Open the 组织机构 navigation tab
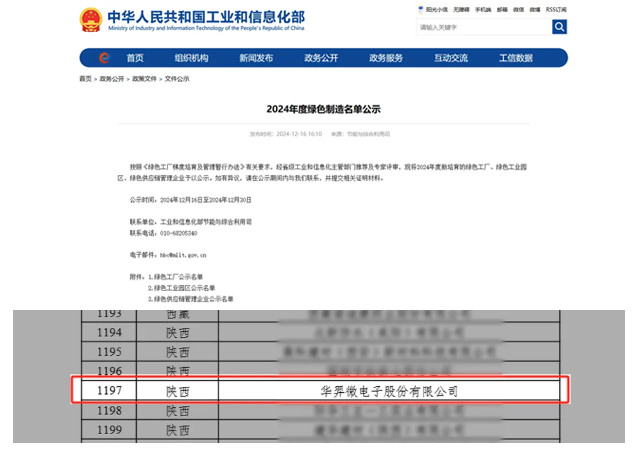 [x=192, y=58]
